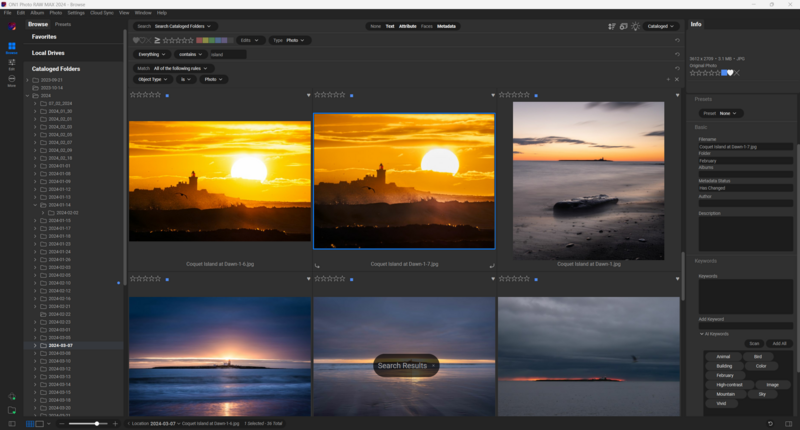Add a new metadata rule with plus icon
The width and height of the screenshot is (800, 430).
pyautogui.click(x=668, y=79)
